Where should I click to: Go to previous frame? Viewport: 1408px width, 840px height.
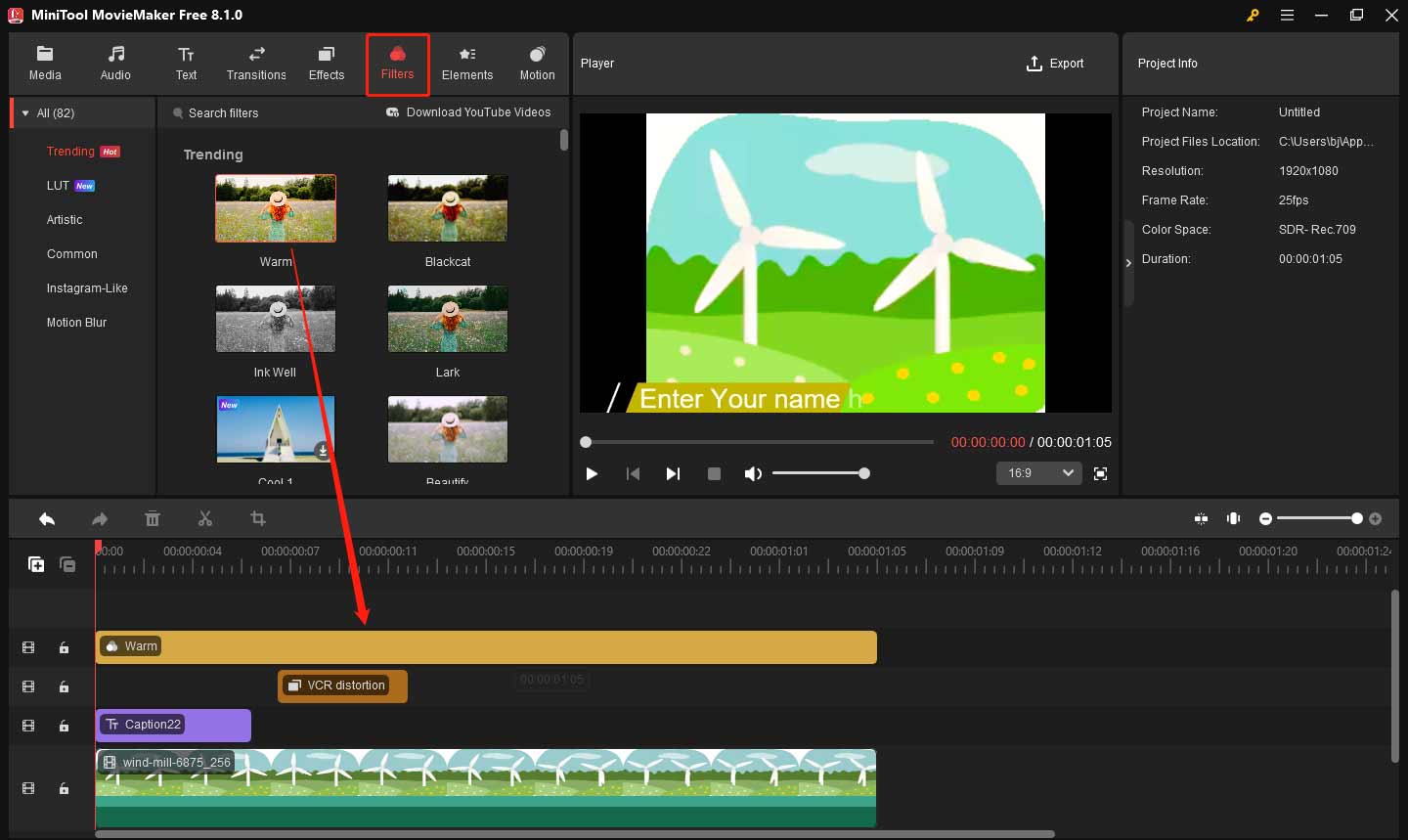click(x=633, y=473)
